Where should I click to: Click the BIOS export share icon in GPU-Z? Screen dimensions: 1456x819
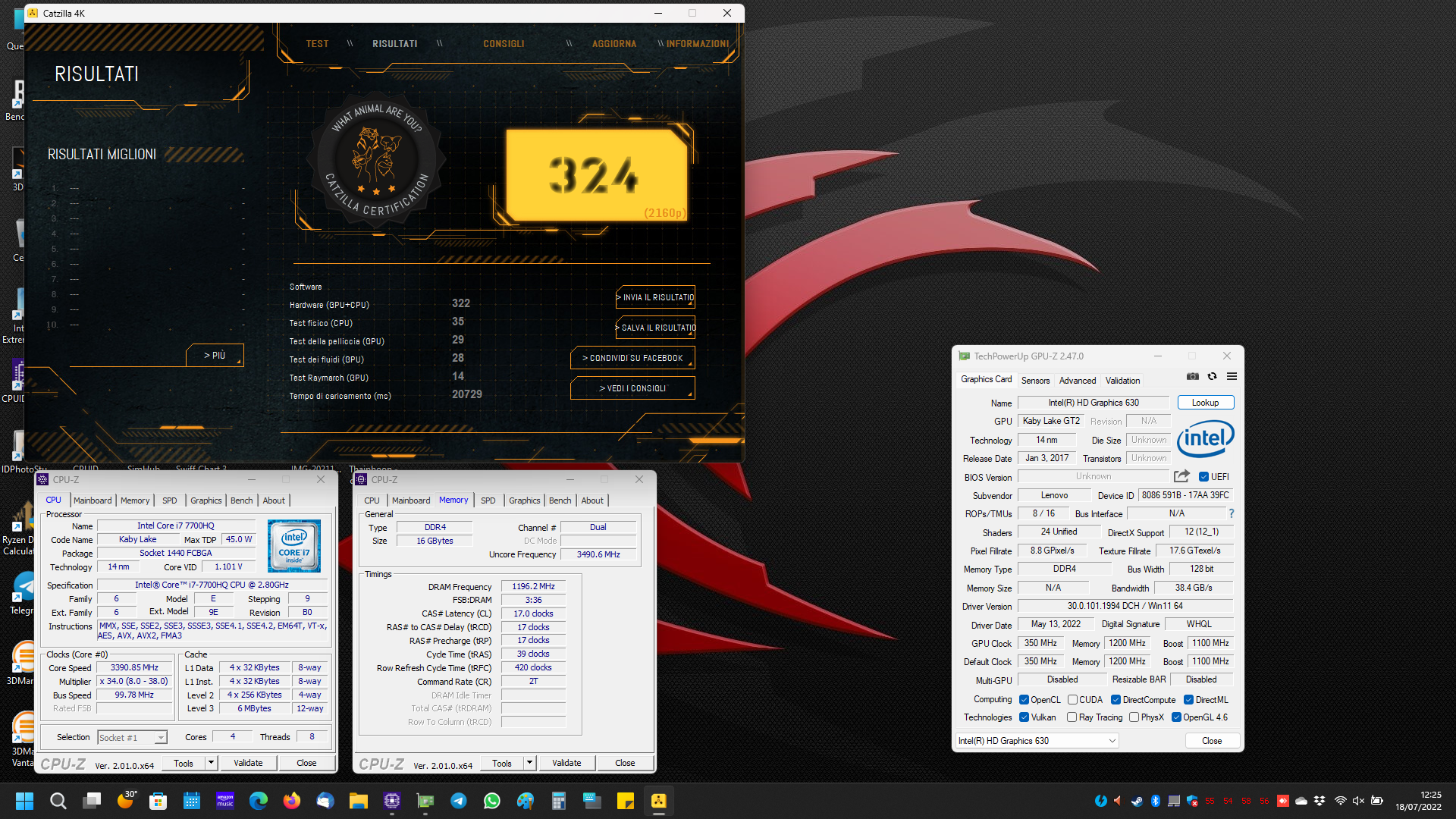coord(1181,476)
